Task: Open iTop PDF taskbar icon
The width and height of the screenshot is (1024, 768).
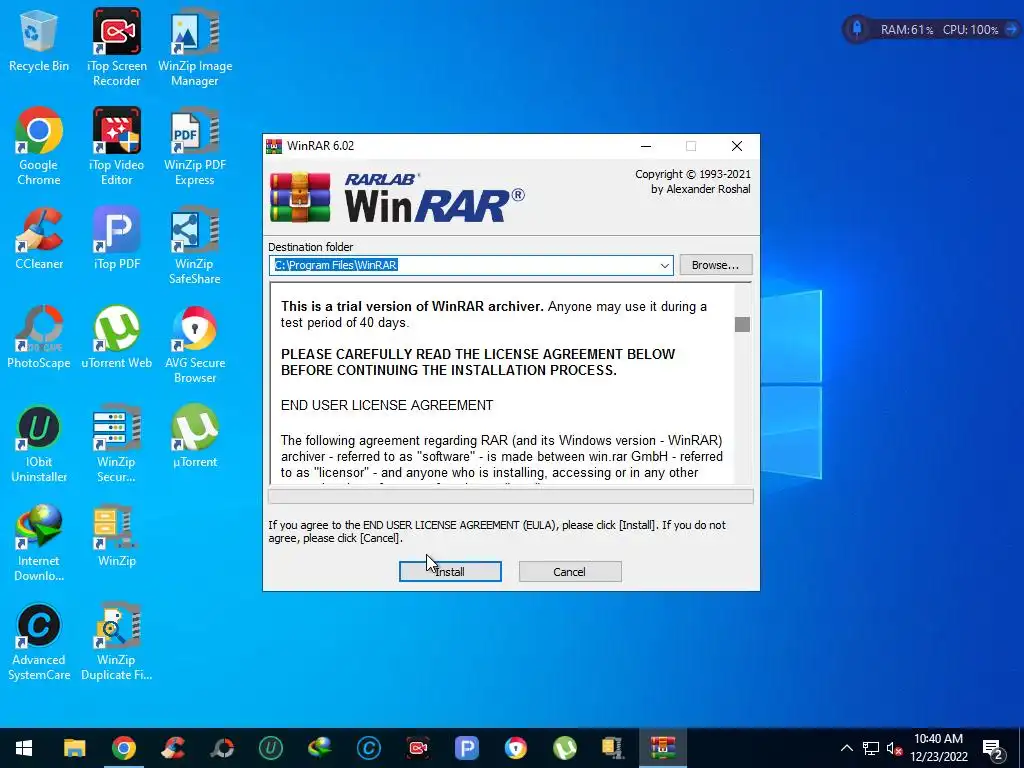Action: pyautogui.click(x=466, y=748)
